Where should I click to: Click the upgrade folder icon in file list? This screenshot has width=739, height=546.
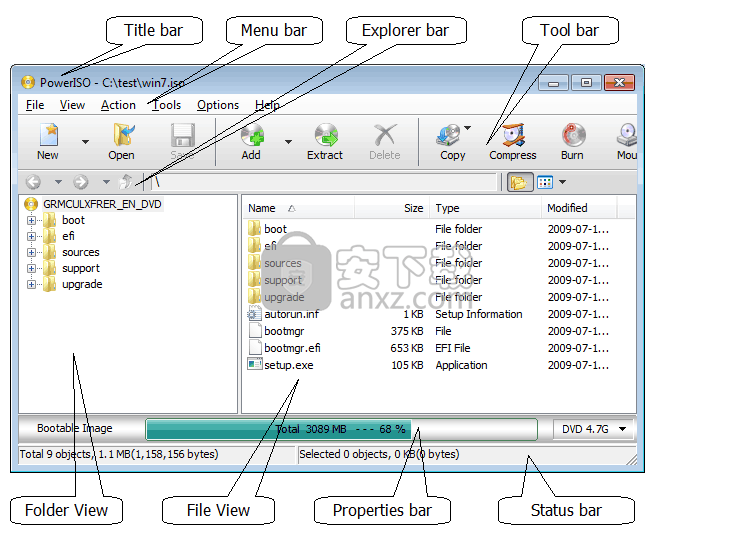click(255, 297)
